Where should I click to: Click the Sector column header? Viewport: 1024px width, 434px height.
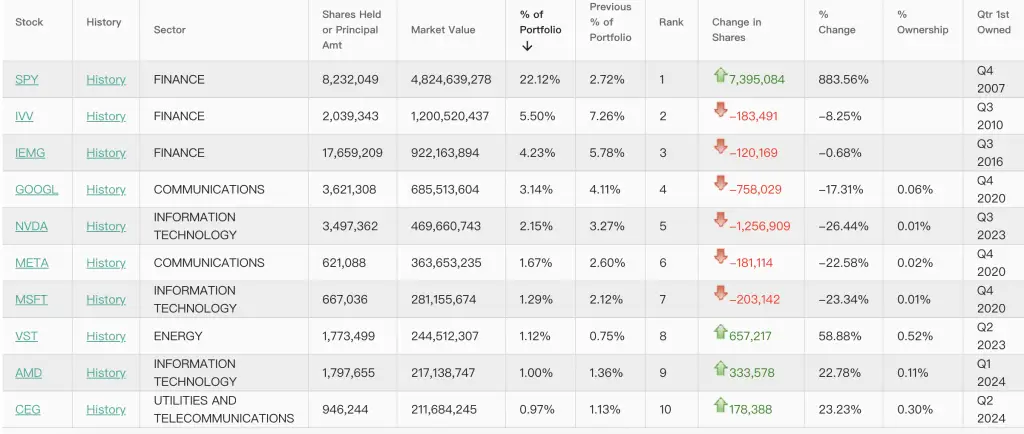170,30
